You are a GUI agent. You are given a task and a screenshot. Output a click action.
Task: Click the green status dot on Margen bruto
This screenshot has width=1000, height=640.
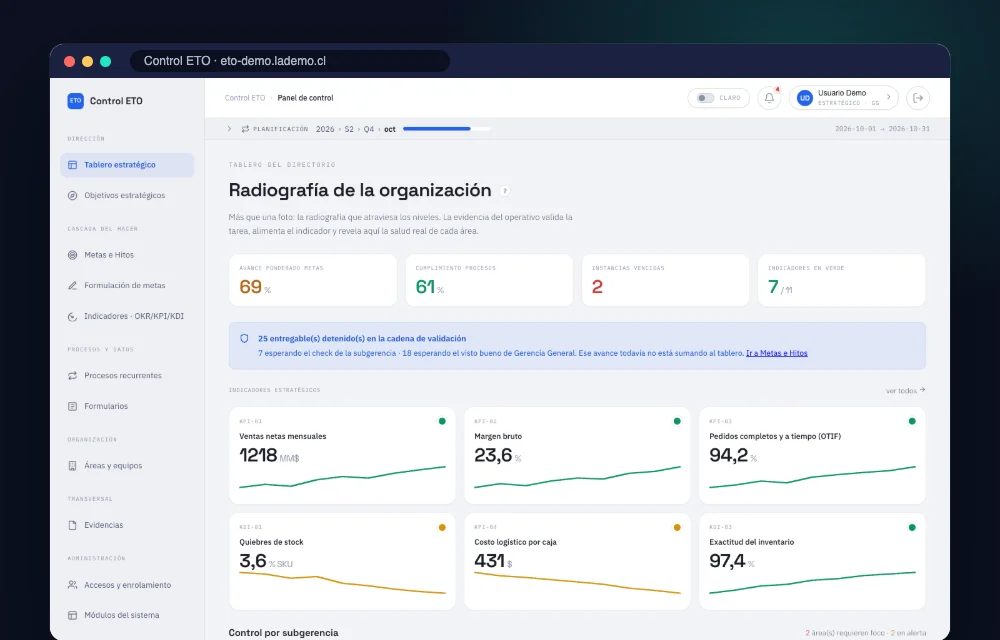click(x=677, y=421)
